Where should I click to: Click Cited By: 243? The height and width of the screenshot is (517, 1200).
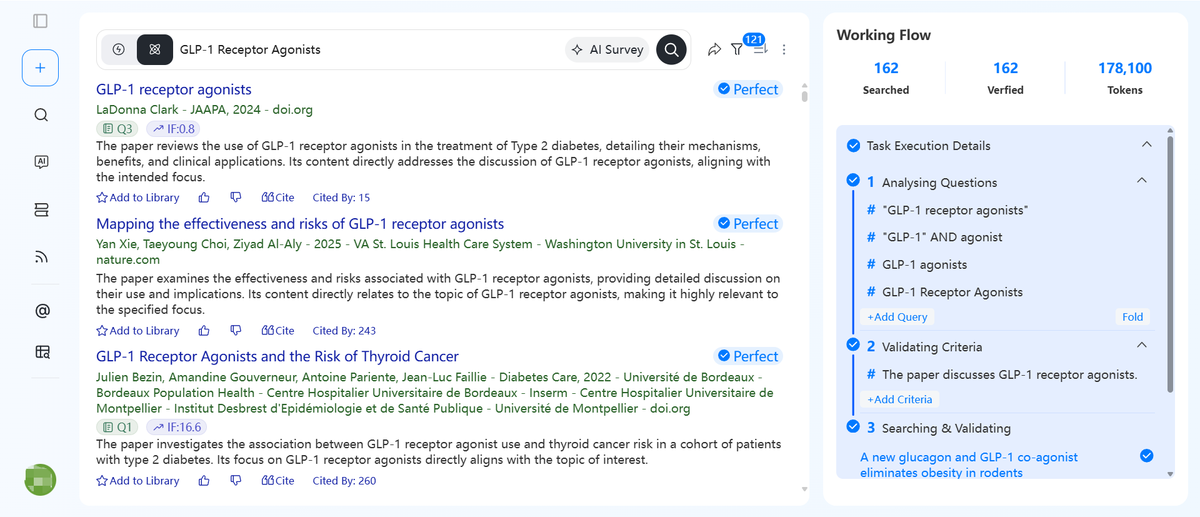coord(344,331)
